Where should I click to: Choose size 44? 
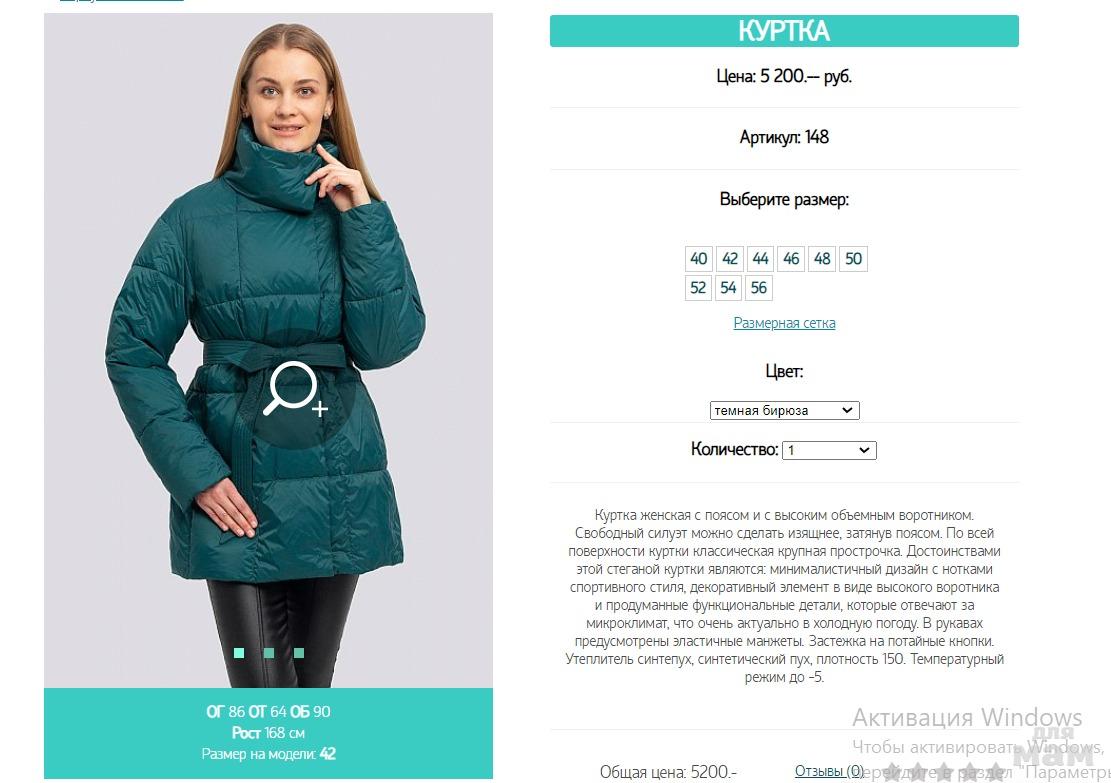[x=760, y=259]
